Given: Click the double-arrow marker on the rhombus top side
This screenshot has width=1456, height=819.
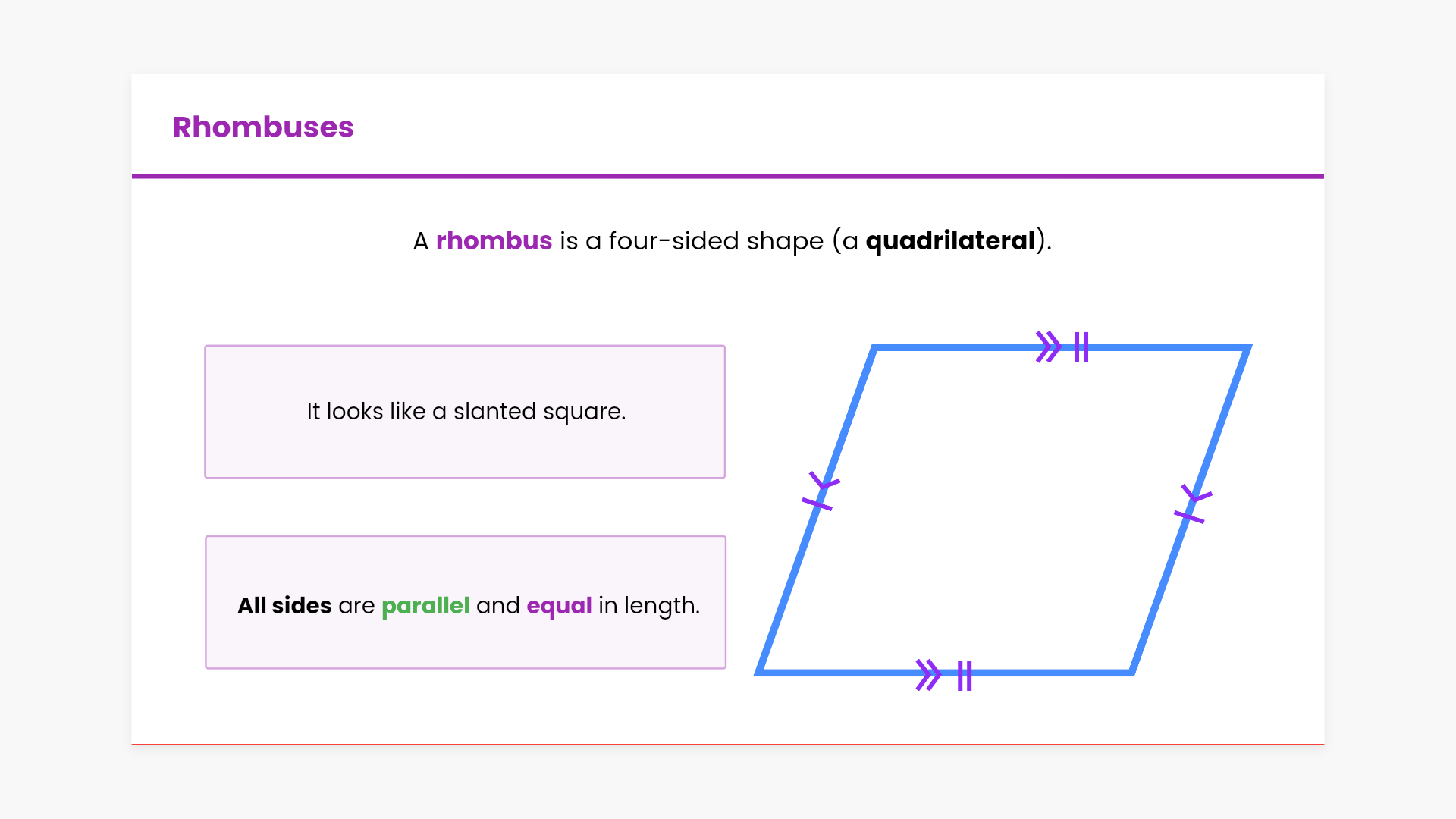Looking at the screenshot, I should tap(1049, 347).
